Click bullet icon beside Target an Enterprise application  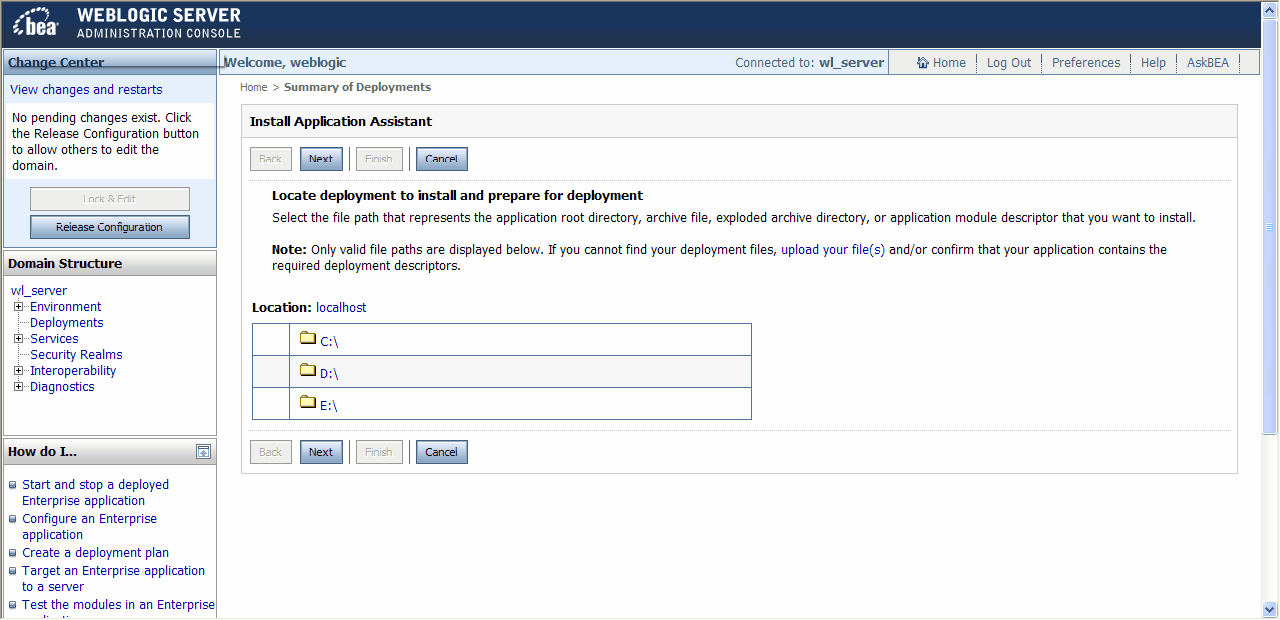(x=13, y=571)
